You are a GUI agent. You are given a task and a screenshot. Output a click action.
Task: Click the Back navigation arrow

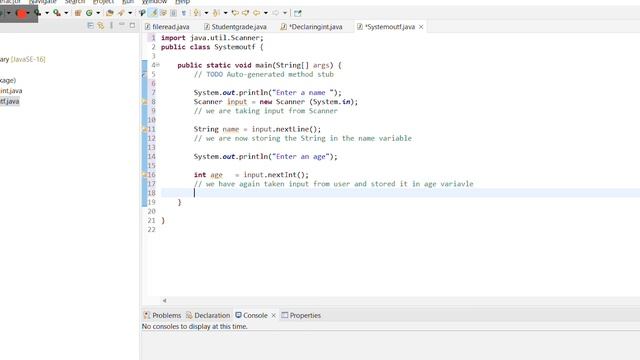click(x=256, y=13)
